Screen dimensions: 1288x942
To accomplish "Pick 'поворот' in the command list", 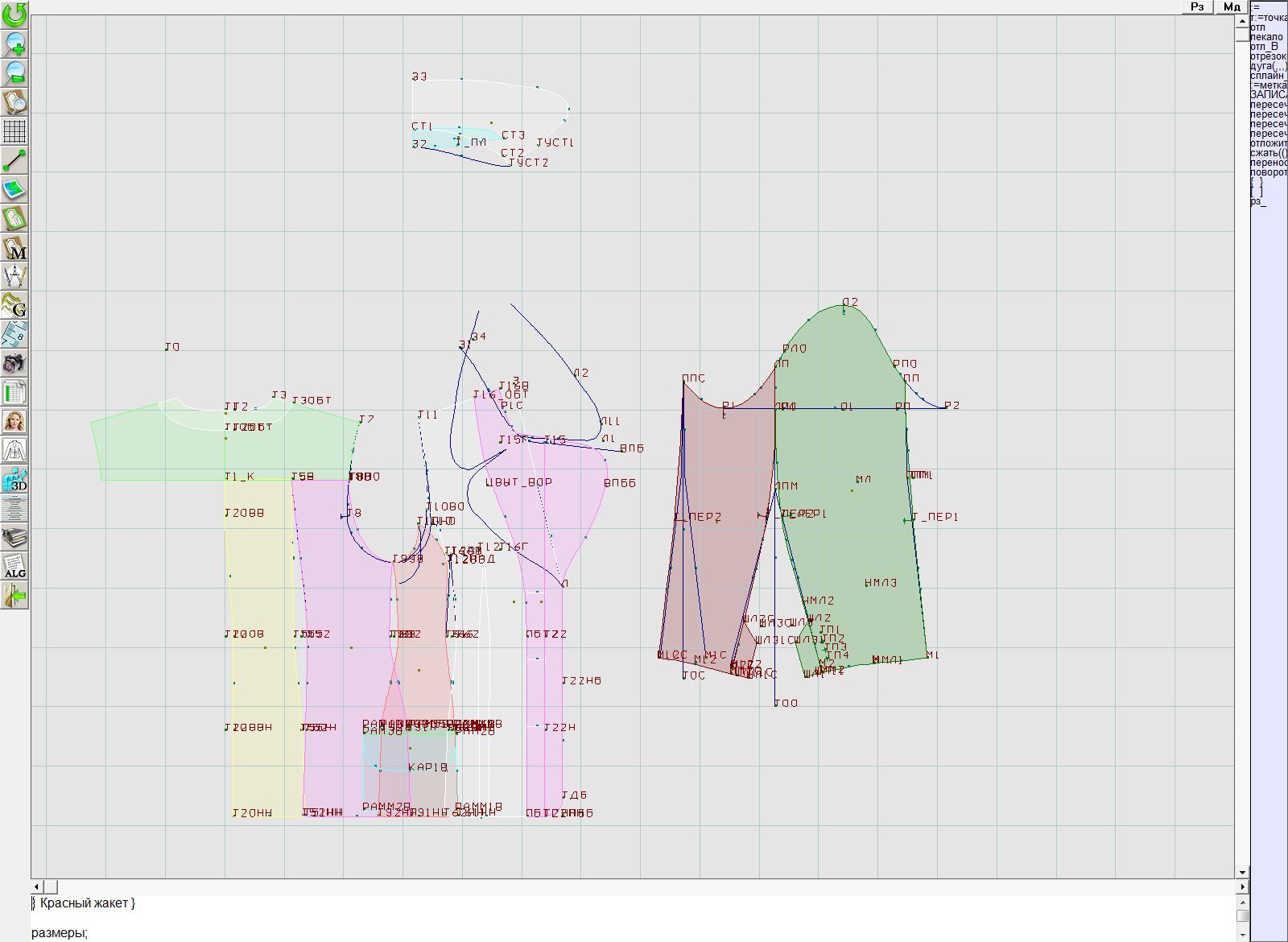I will coord(1268,172).
